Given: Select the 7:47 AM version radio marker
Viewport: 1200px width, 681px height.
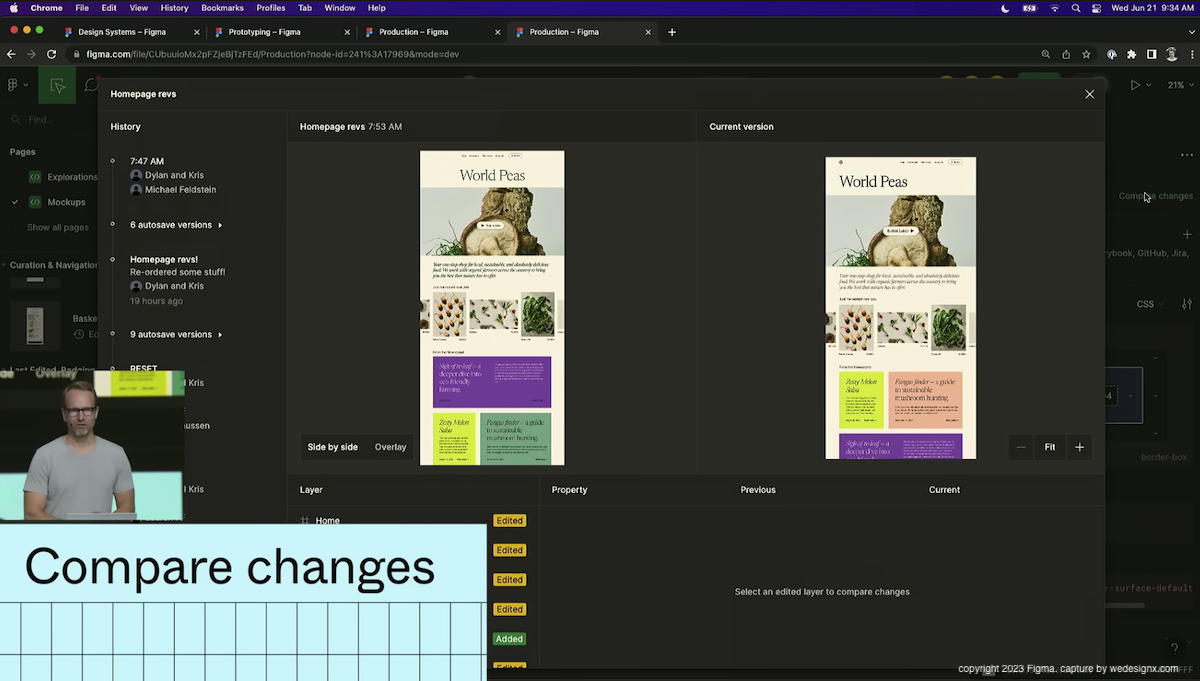Looking at the screenshot, I should (x=113, y=161).
